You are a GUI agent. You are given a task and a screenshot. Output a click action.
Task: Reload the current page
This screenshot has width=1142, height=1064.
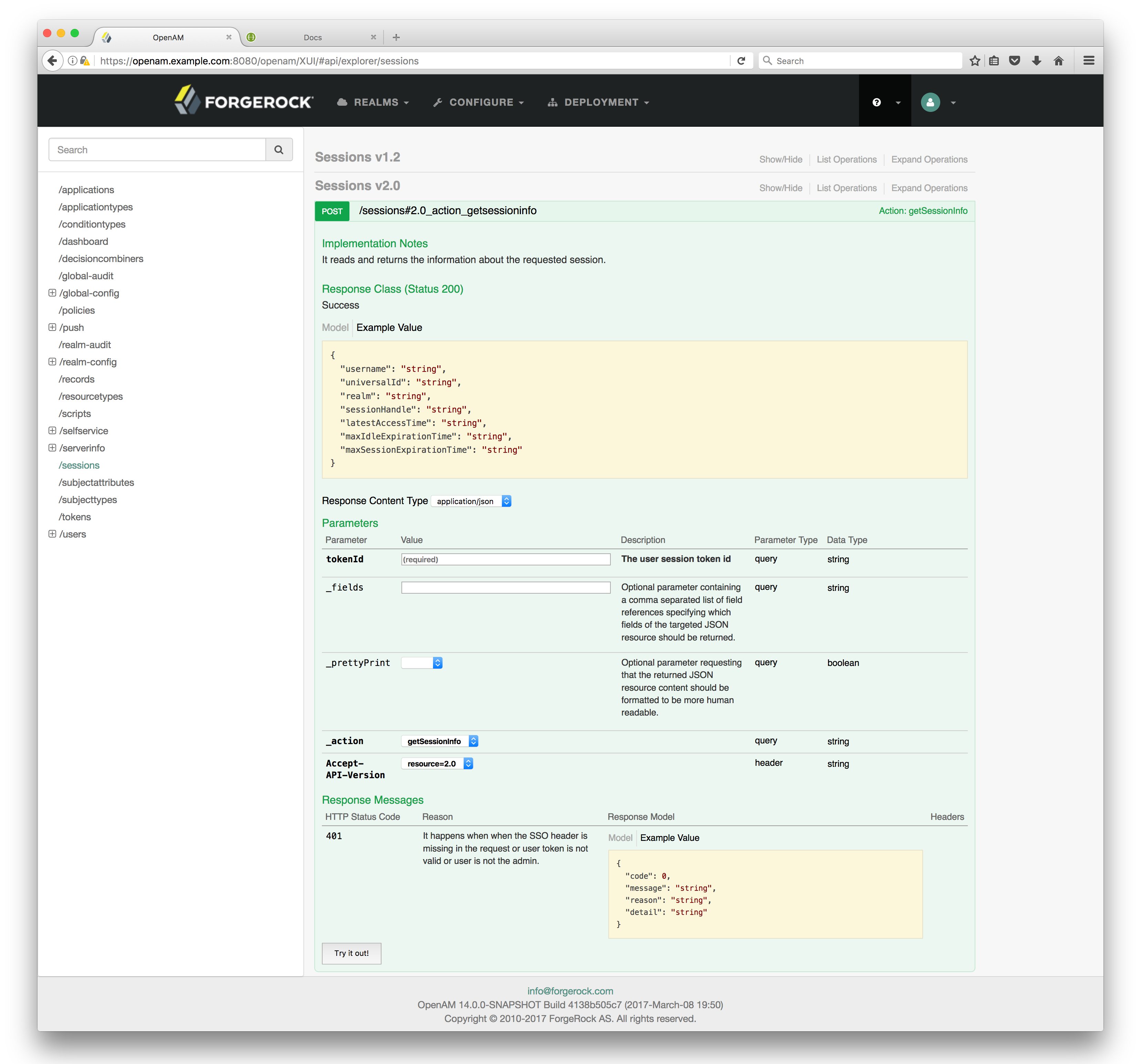[x=742, y=60]
